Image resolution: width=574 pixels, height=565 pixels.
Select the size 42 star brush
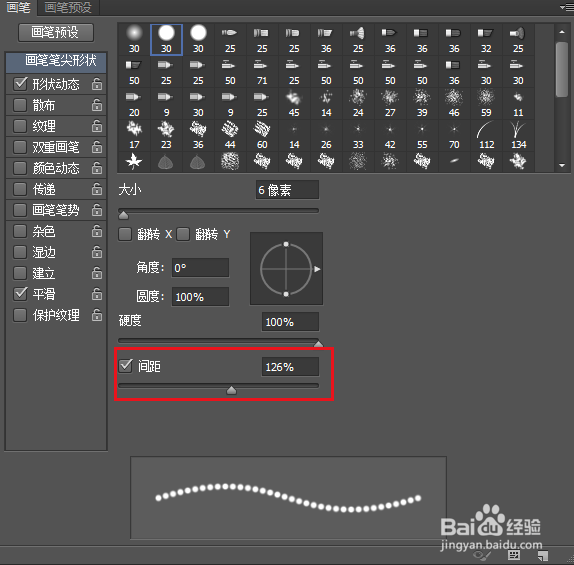pos(390,136)
